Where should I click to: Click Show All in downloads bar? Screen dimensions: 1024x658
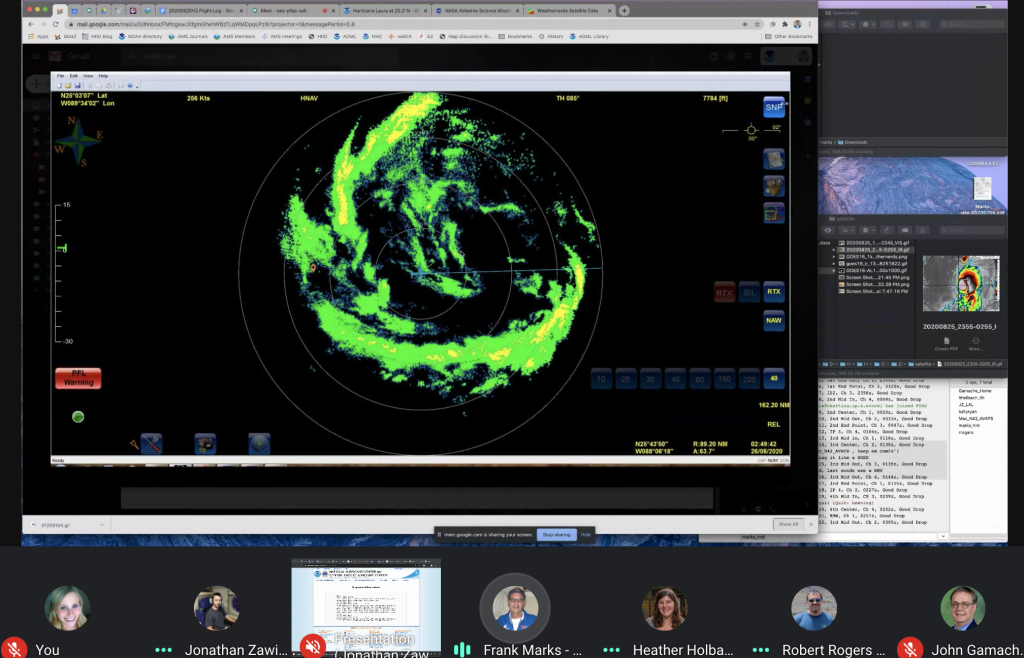(788, 524)
